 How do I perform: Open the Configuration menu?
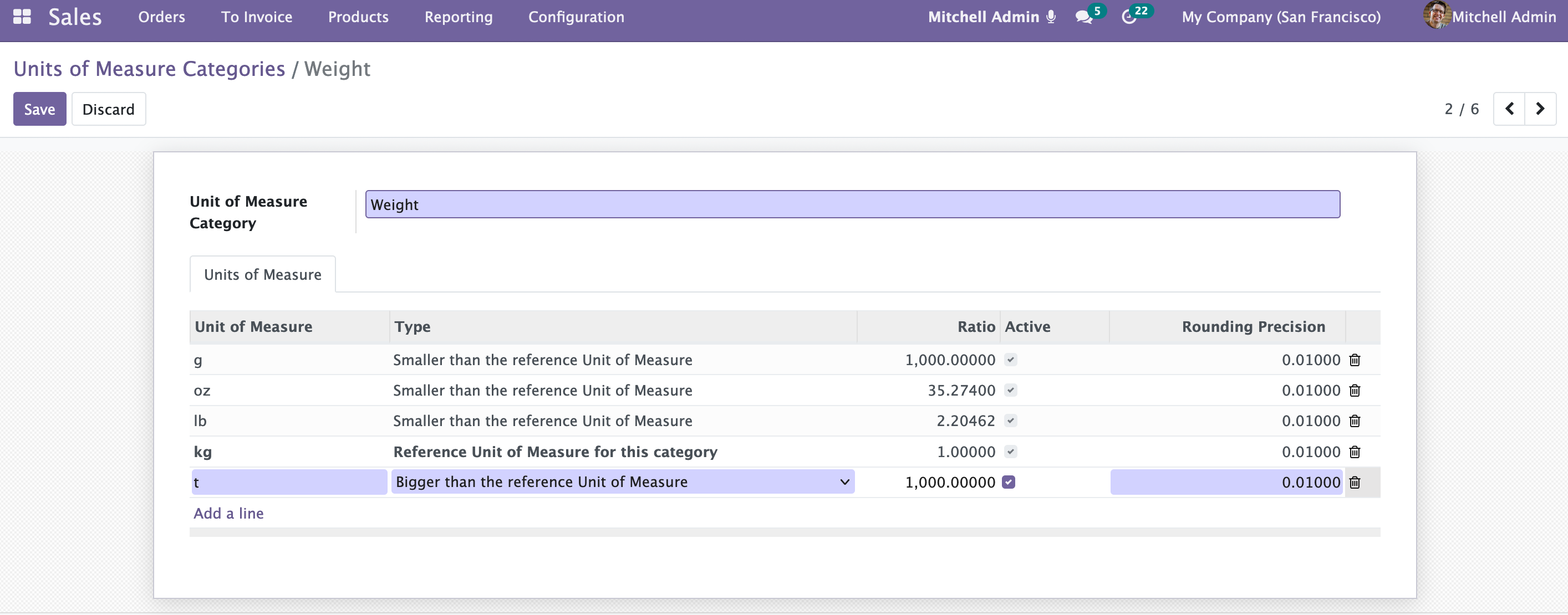pyautogui.click(x=576, y=17)
